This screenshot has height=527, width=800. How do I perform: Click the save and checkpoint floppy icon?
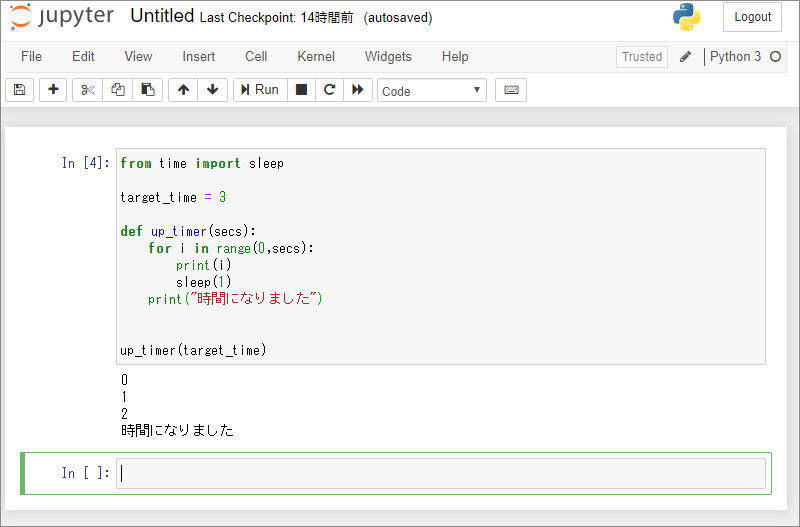[19, 90]
